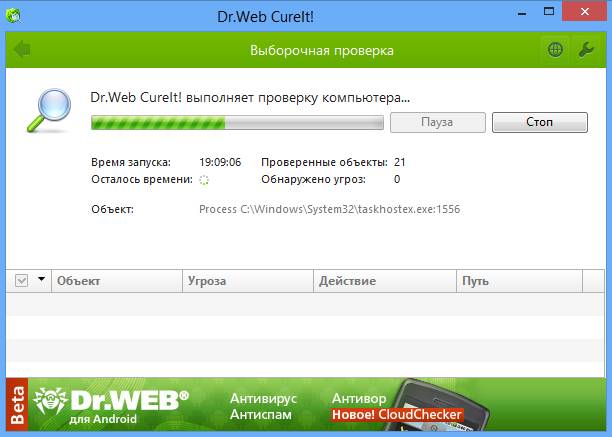Click the red Beta label on banner

pos(15,405)
